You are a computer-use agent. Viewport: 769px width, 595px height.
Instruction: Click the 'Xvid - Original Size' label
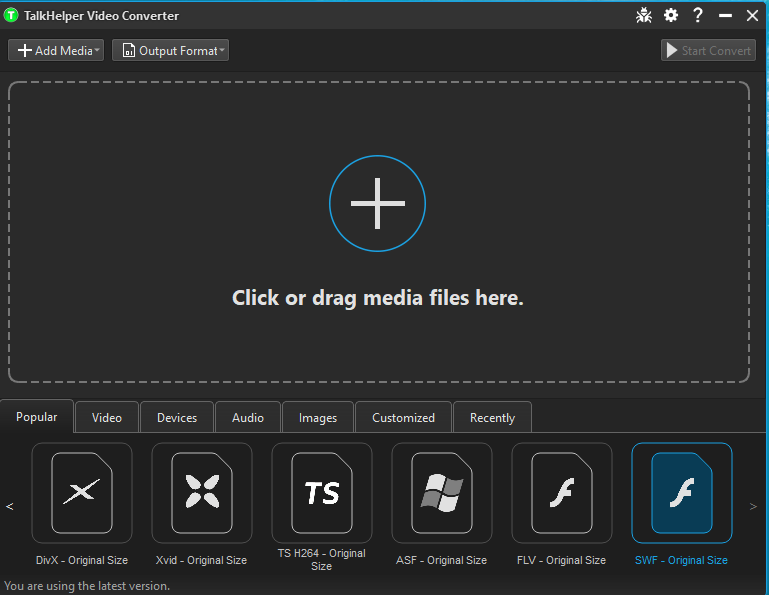pos(201,560)
